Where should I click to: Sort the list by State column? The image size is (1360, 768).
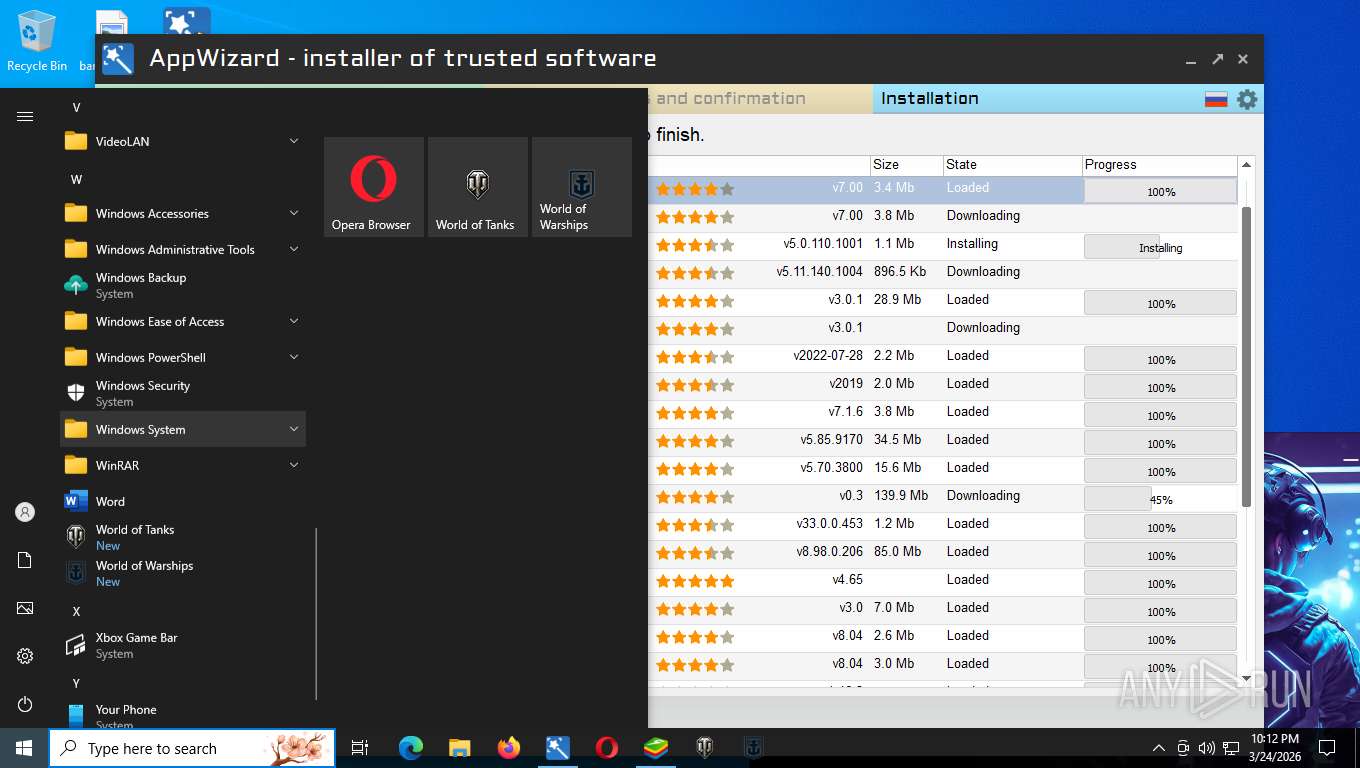coord(1012,165)
